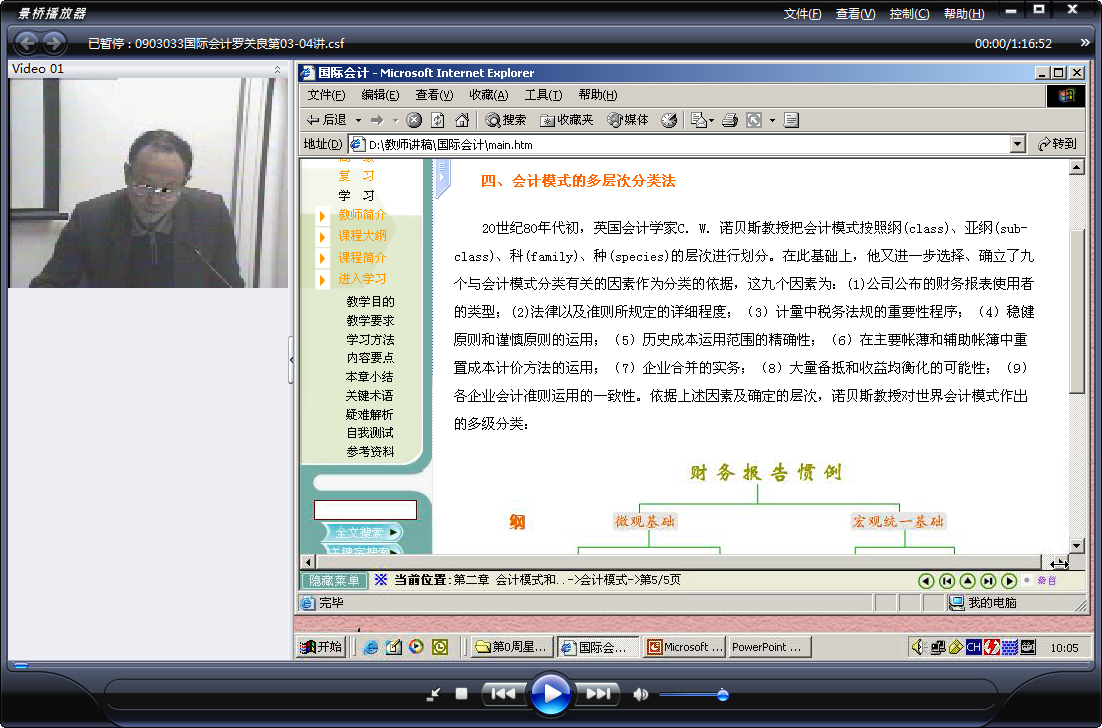Click the 开始 Start button
Screen dimensions: 1102x728
click(x=321, y=646)
